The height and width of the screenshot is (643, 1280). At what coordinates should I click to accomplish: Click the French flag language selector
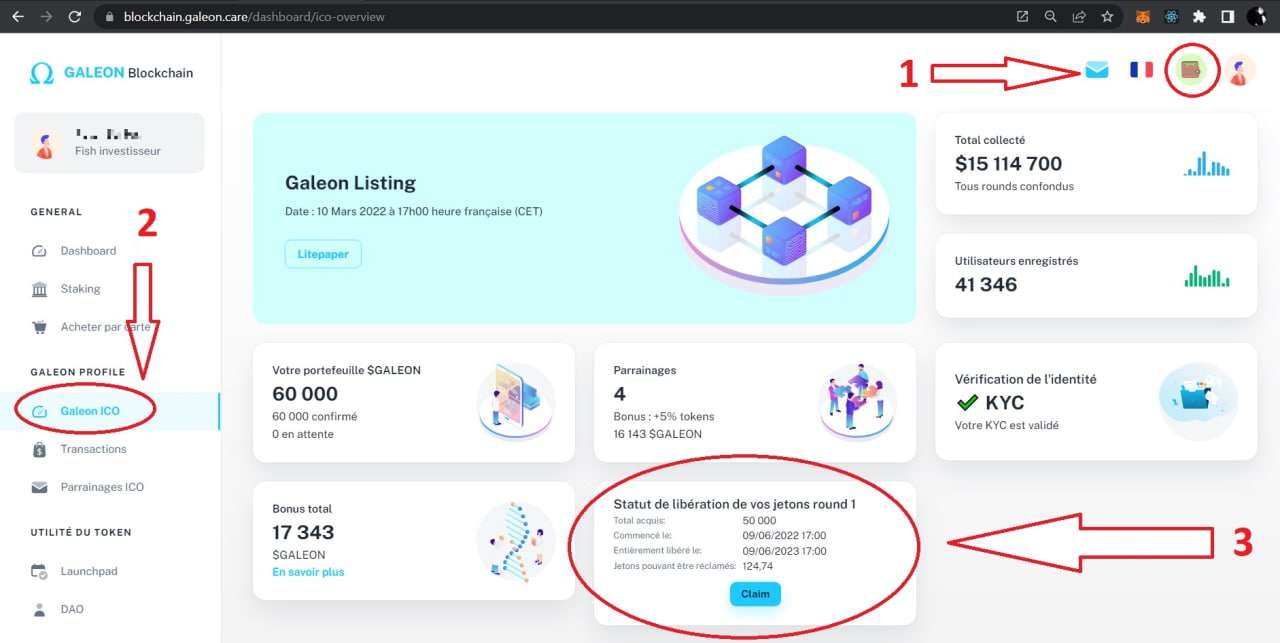click(x=1141, y=70)
